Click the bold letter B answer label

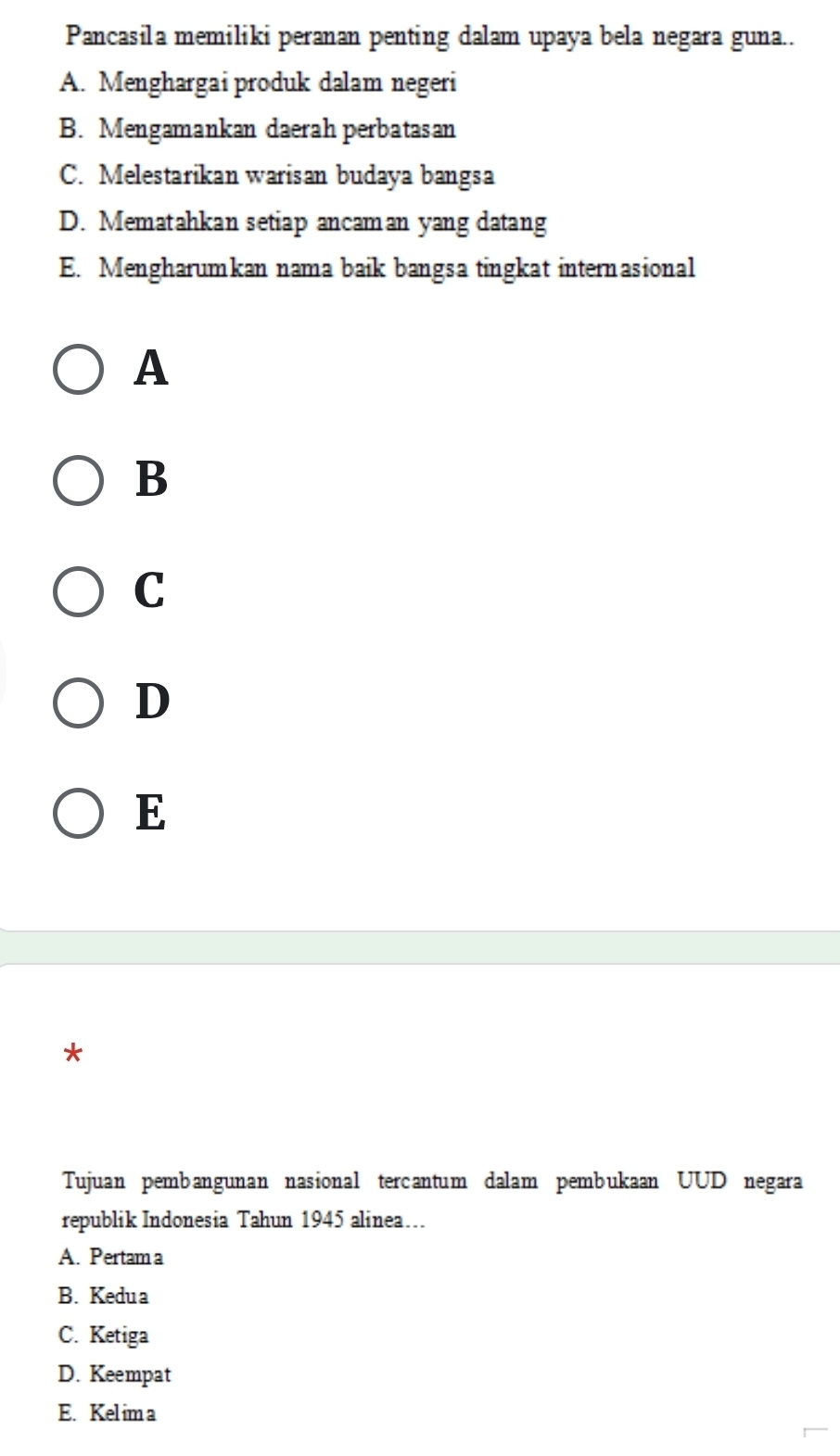pyautogui.click(x=152, y=480)
